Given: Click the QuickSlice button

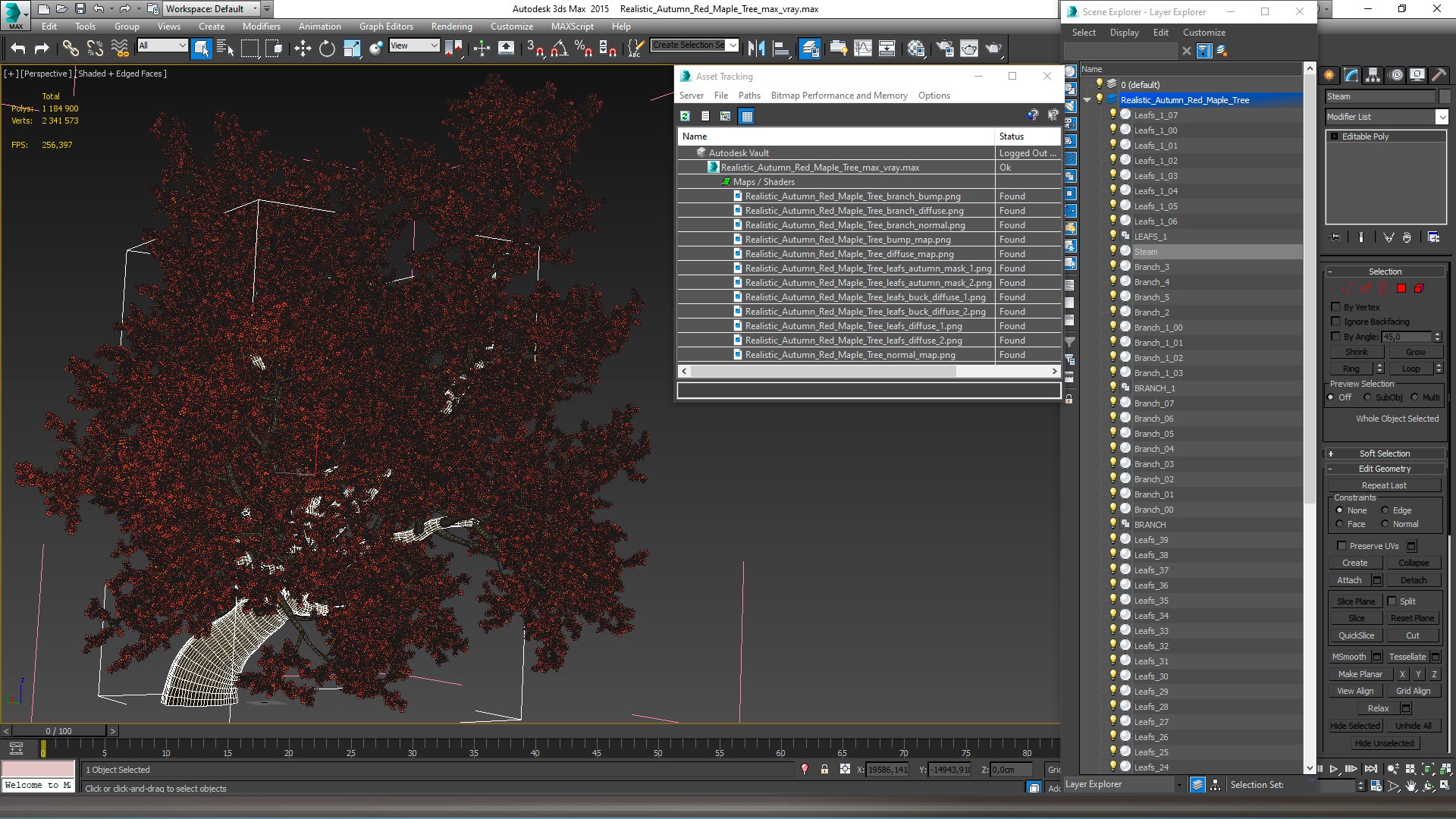Looking at the screenshot, I should coord(1356,635).
